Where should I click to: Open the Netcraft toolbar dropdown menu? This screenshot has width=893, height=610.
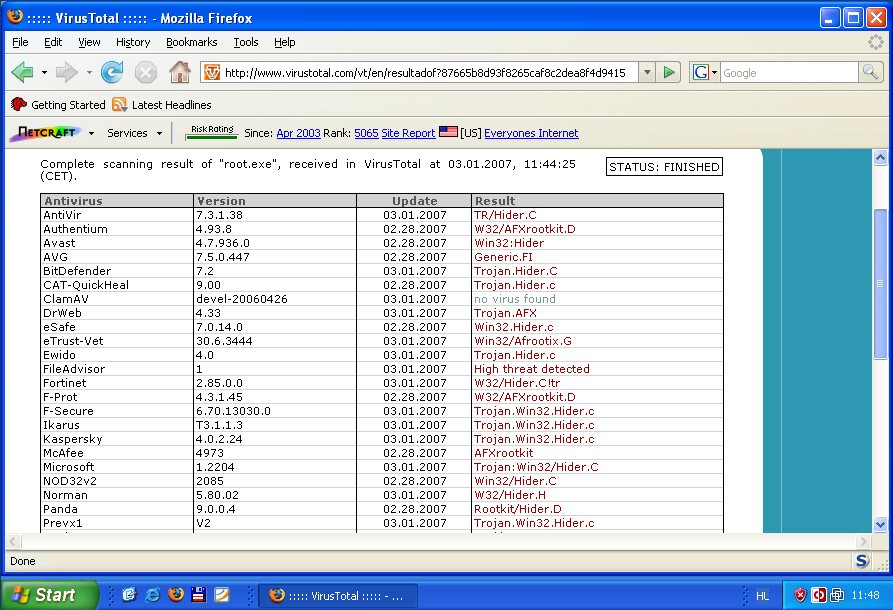pos(91,133)
